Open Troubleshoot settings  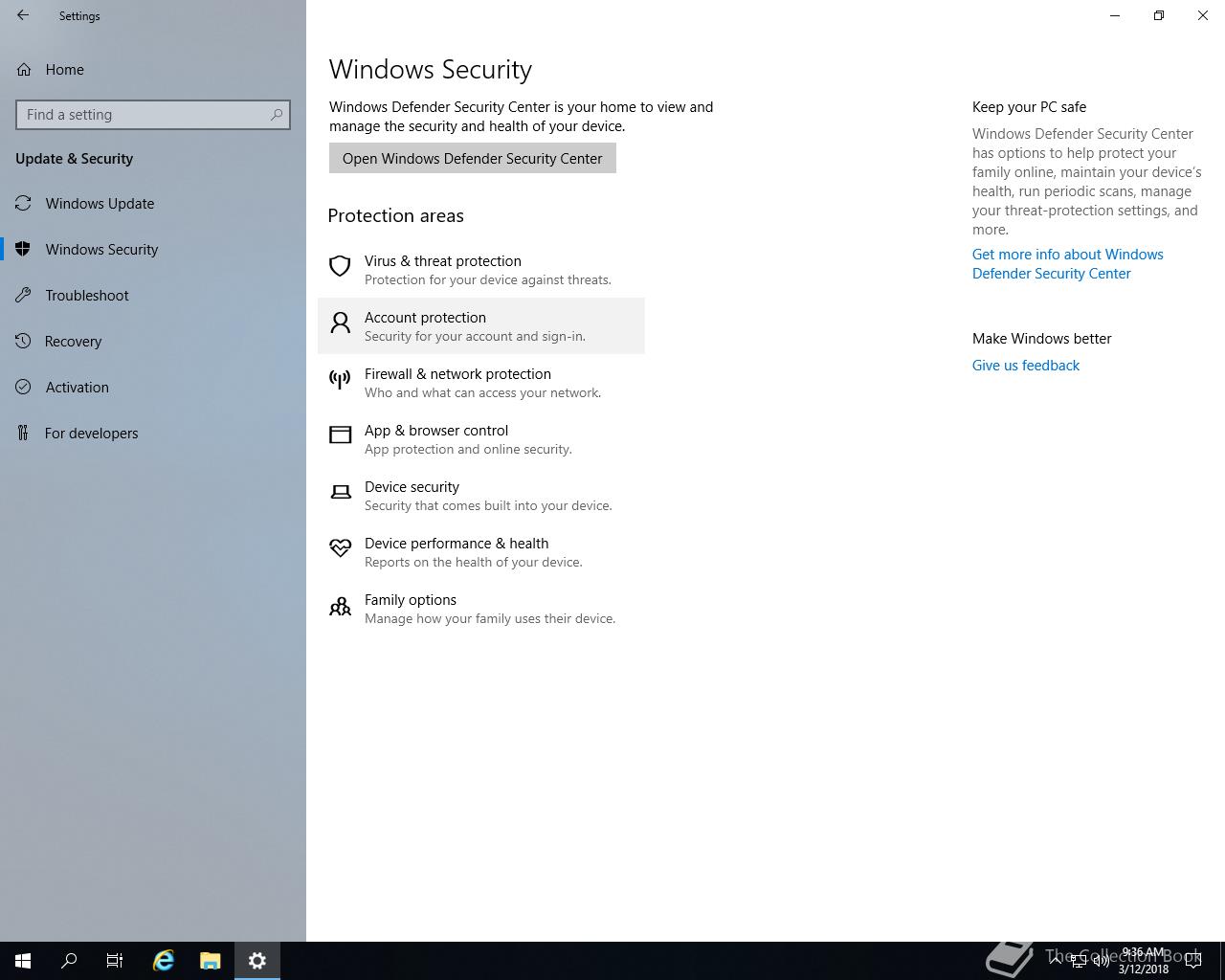pos(87,296)
